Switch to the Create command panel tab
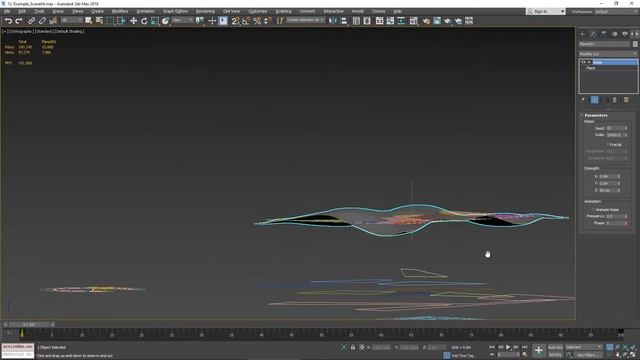The width and height of the screenshot is (640, 360). [x=582, y=34]
